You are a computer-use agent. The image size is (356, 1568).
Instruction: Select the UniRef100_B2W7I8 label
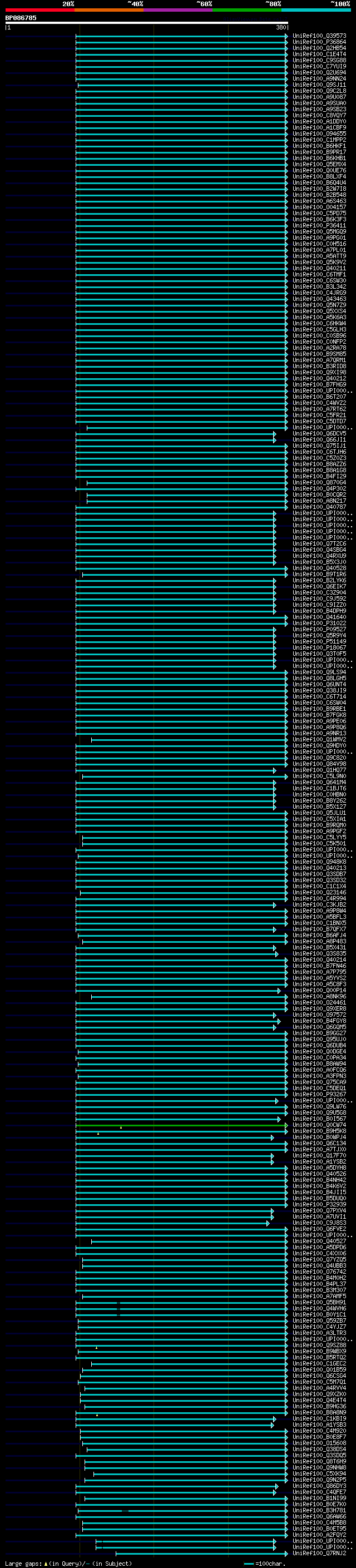click(319, 189)
